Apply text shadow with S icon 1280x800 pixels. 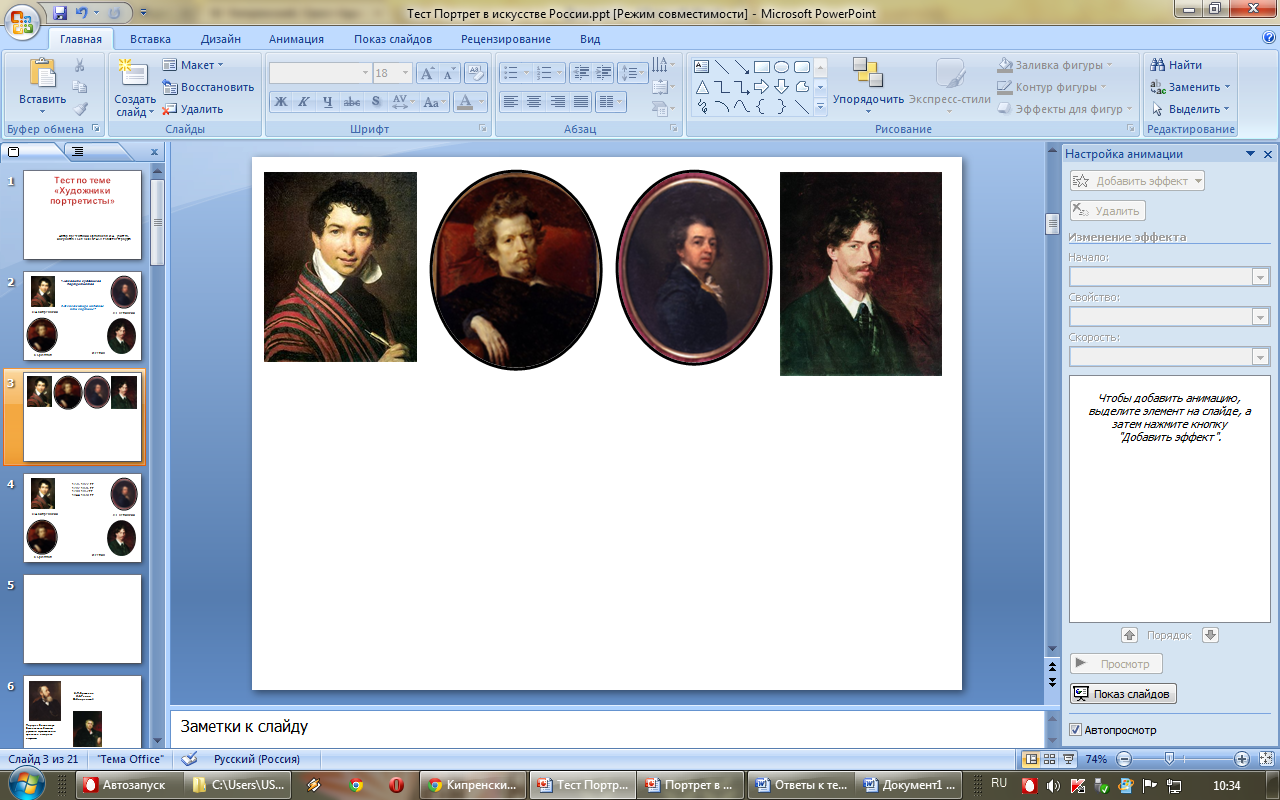(375, 102)
